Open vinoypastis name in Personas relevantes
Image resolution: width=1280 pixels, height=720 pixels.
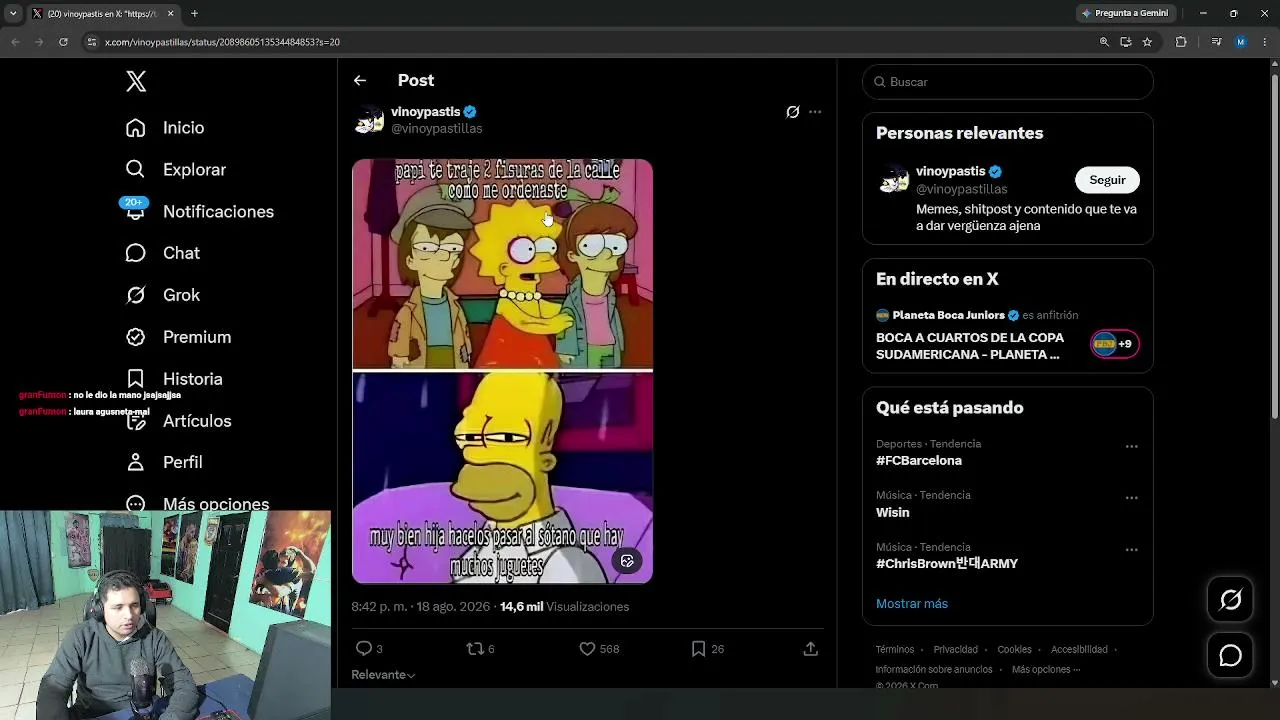pyautogui.click(x=950, y=171)
